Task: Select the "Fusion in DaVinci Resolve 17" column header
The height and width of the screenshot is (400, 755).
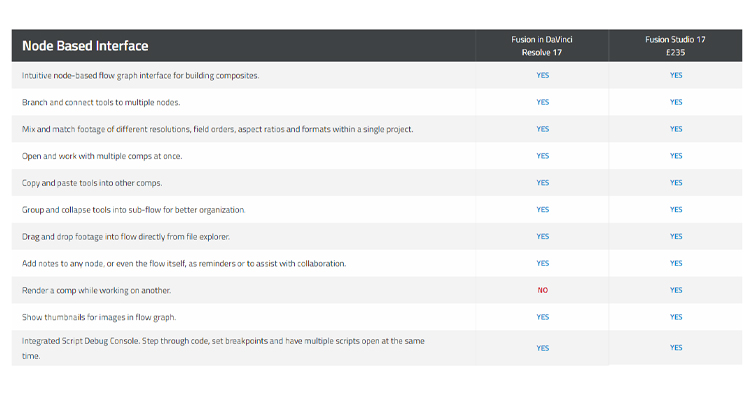Action: click(542, 46)
